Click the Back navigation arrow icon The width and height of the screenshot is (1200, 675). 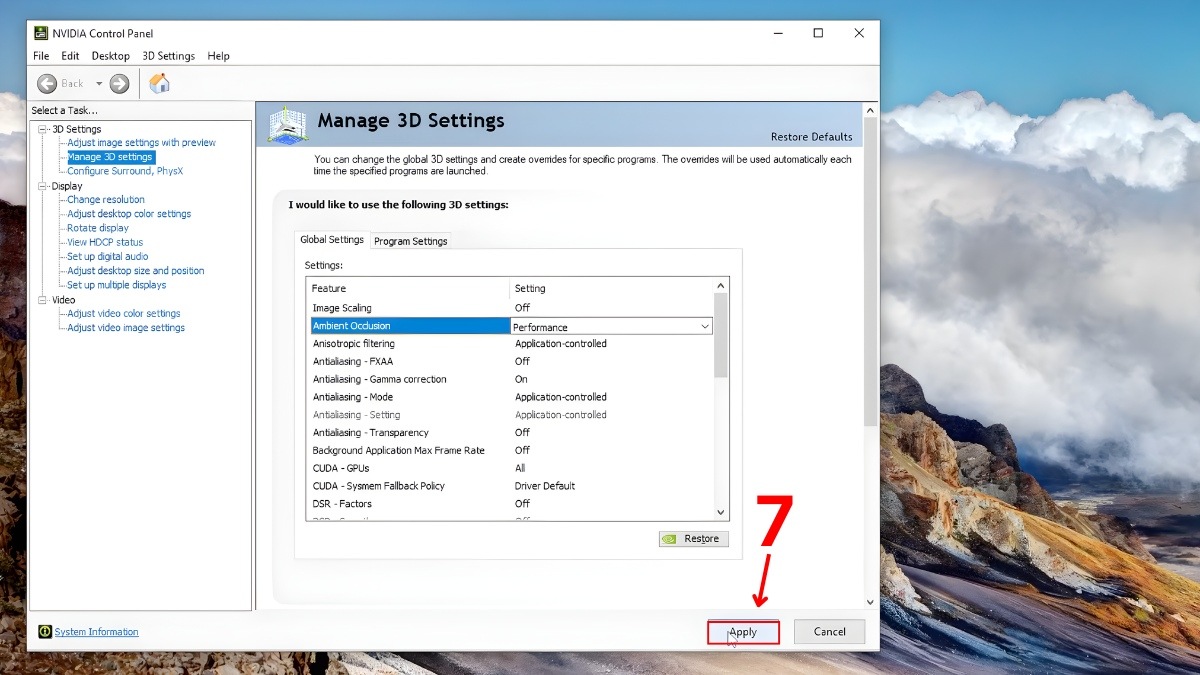tap(47, 84)
